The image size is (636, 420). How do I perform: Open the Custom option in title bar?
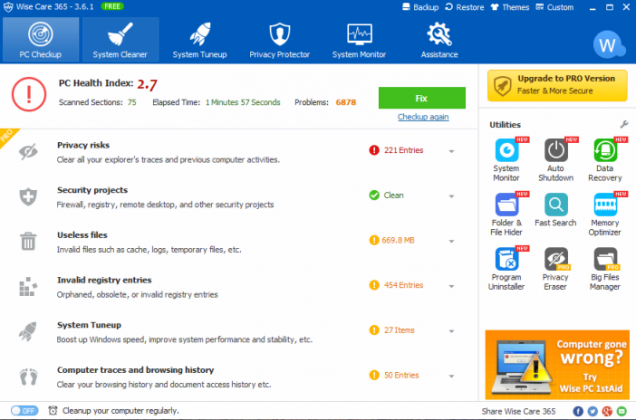coord(554,7)
